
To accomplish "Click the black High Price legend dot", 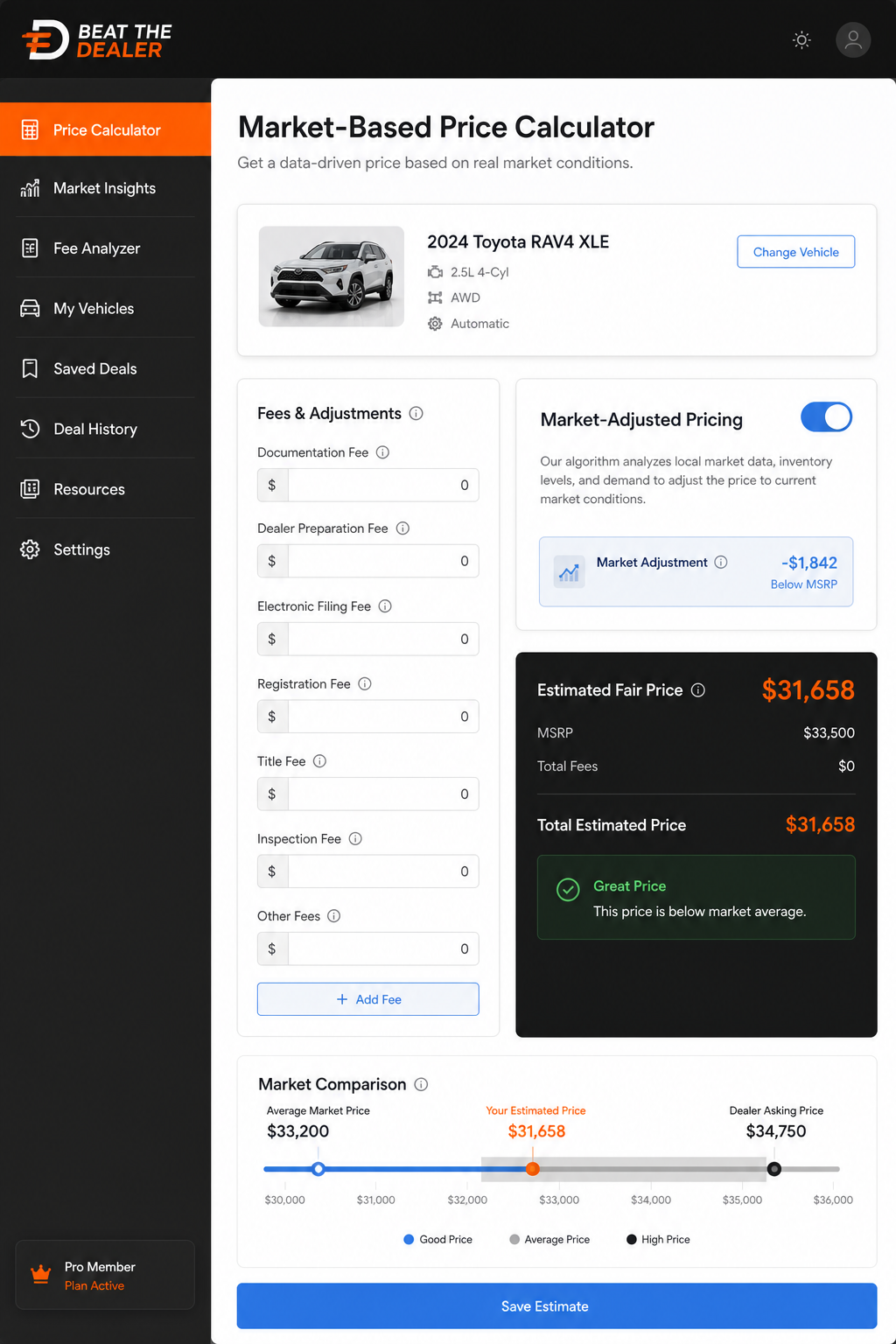I will (632, 1239).
